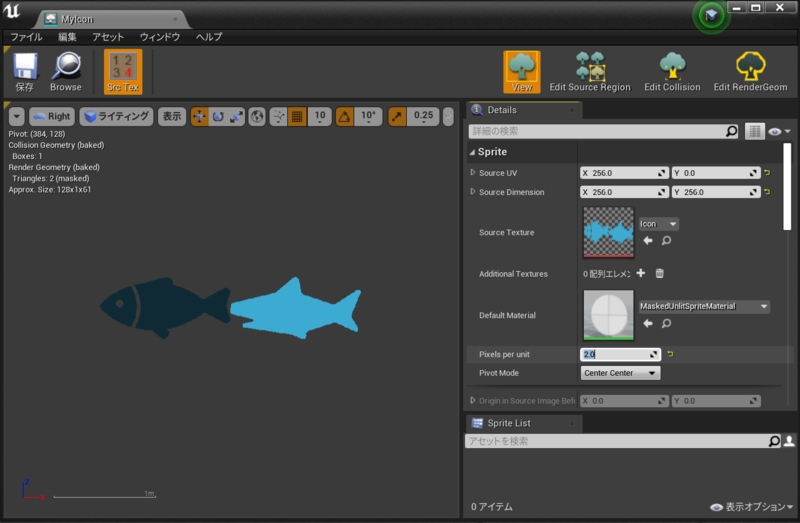Toggle grid snapping icon

pos(296,116)
